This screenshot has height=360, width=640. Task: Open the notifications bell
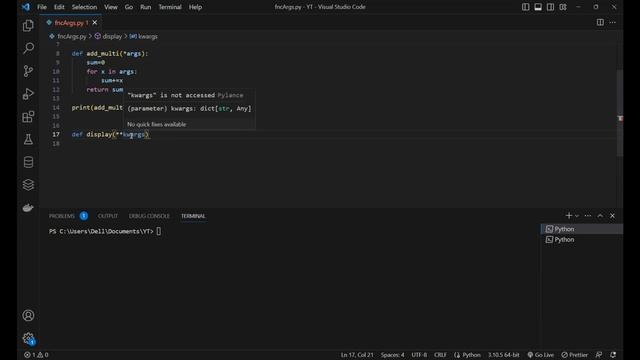[x=613, y=355]
